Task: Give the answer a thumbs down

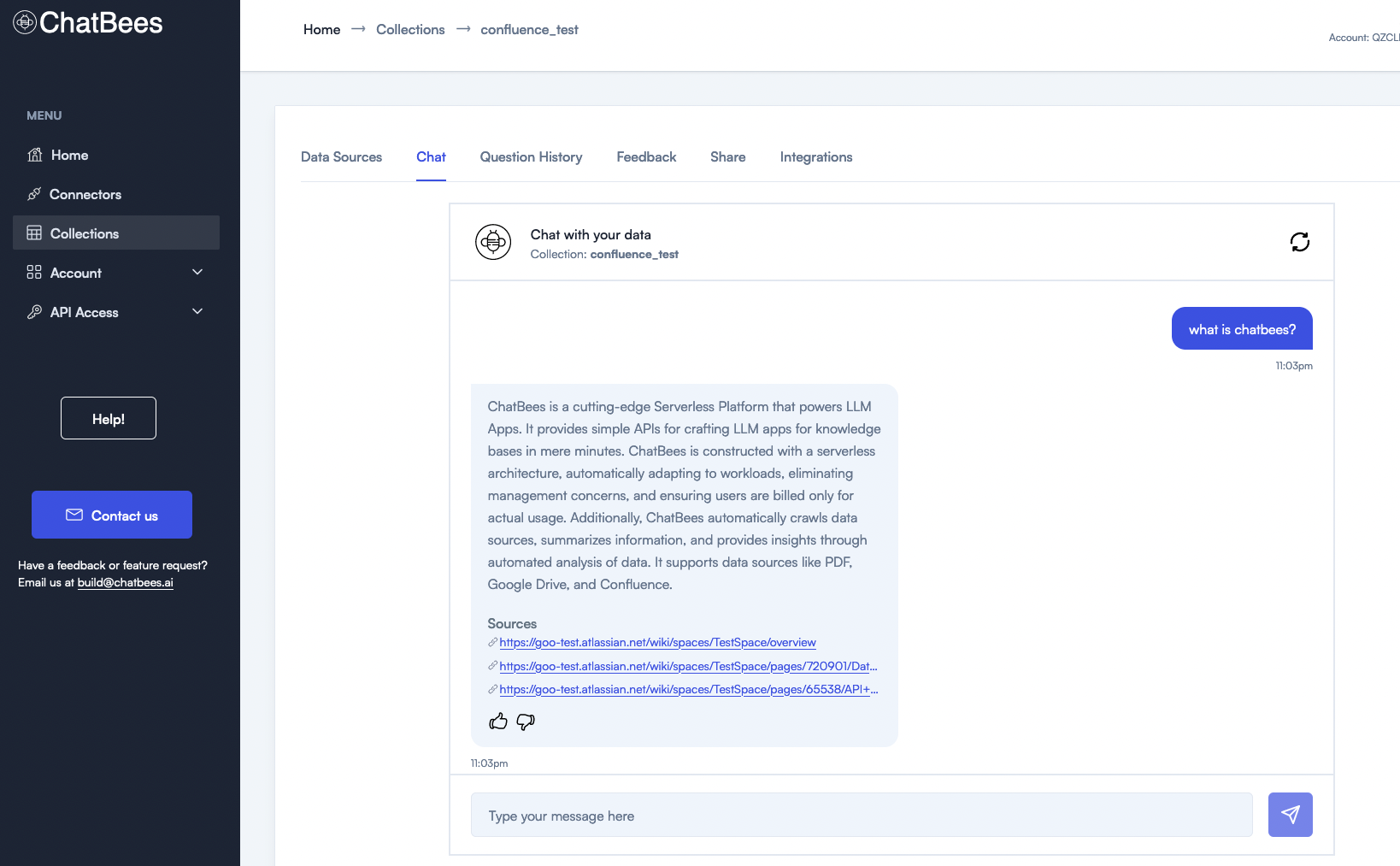Action: pos(526,722)
